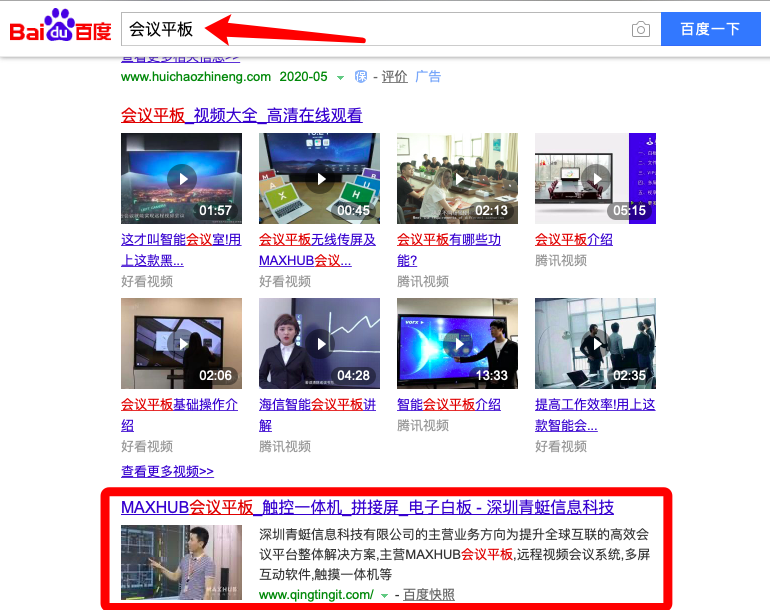Open 海信智能会议平板讲解 video link
The image size is (770, 610).
tap(317, 415)
